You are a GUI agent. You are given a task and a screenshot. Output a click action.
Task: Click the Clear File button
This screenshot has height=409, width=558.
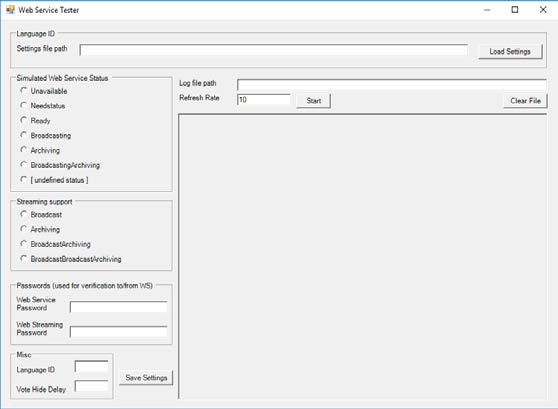coord(525,101)
